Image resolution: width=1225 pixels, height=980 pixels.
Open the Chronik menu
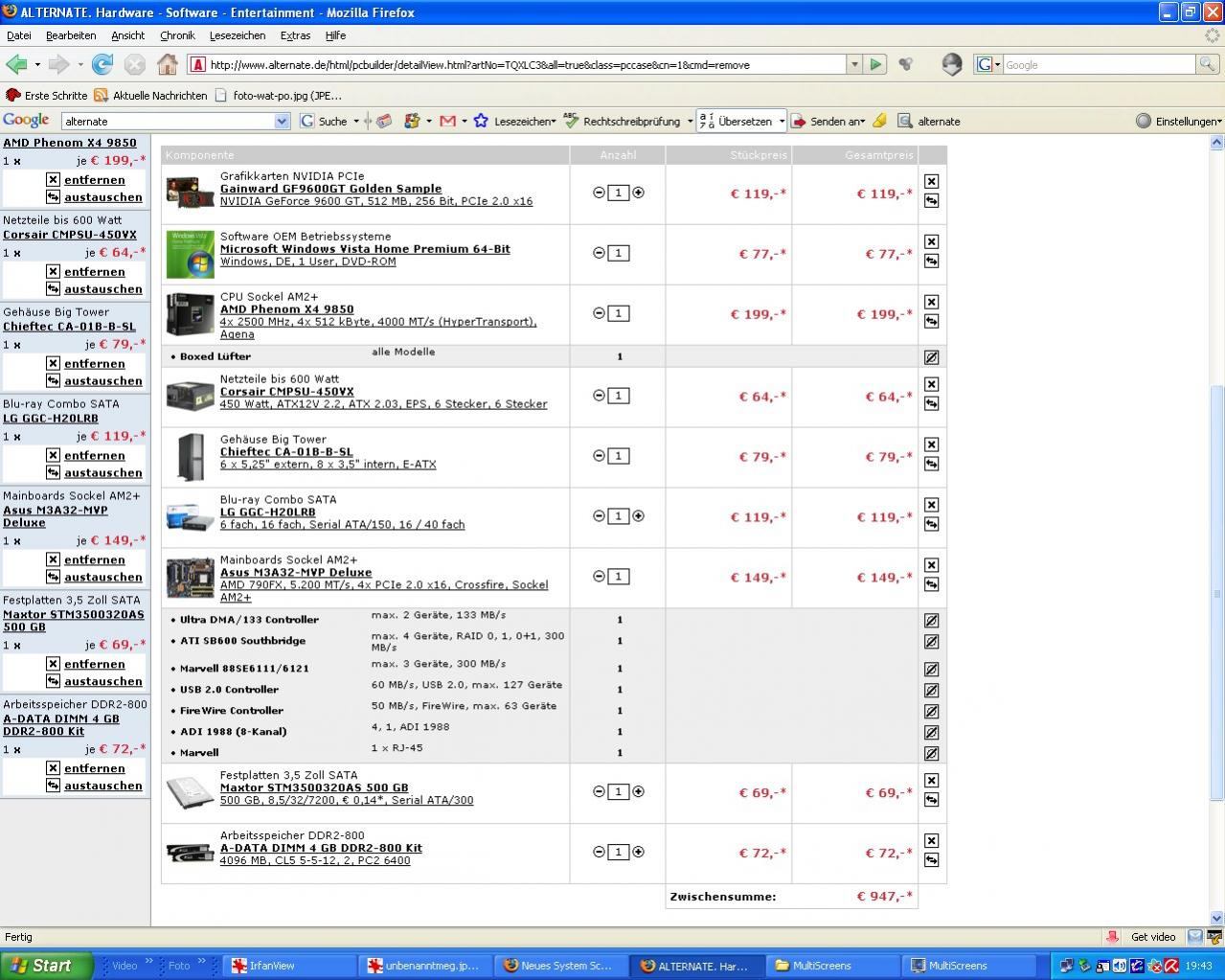coord(177,35)
